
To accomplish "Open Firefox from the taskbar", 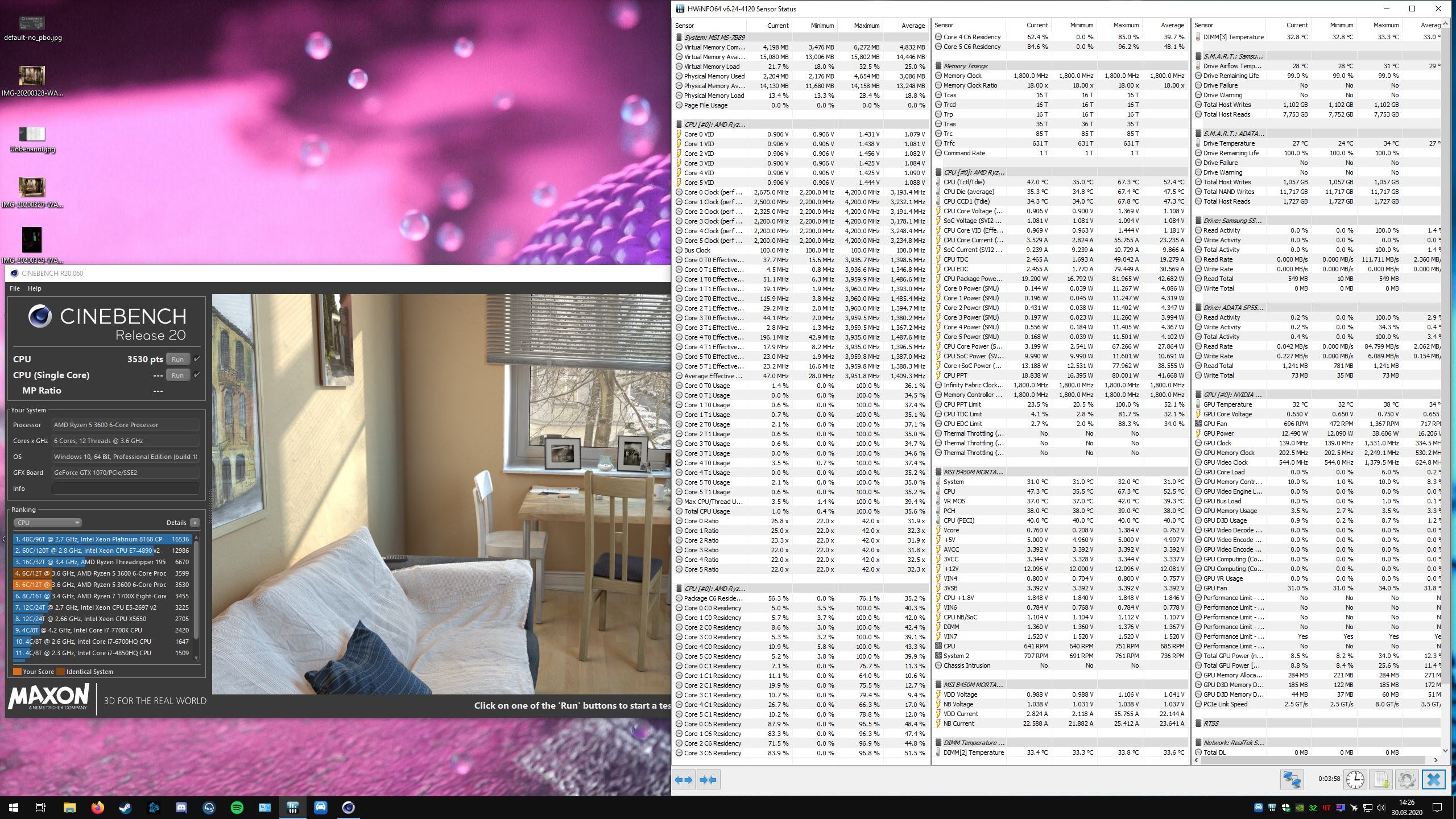I will (97, 807).
